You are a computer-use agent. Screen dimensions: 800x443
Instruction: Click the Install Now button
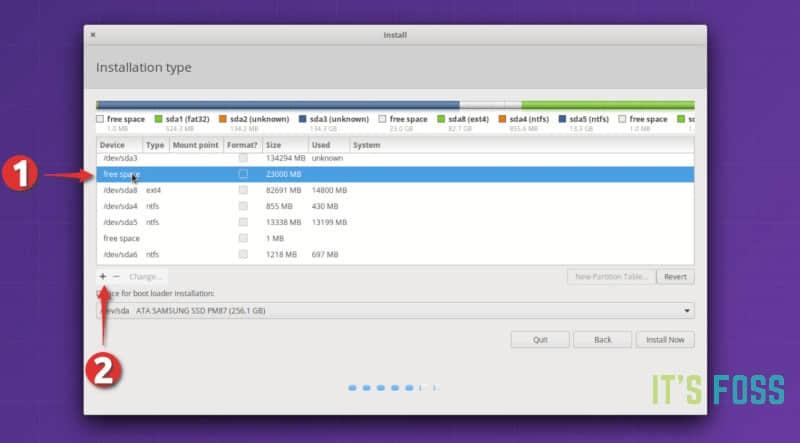[x=665, y=340]
